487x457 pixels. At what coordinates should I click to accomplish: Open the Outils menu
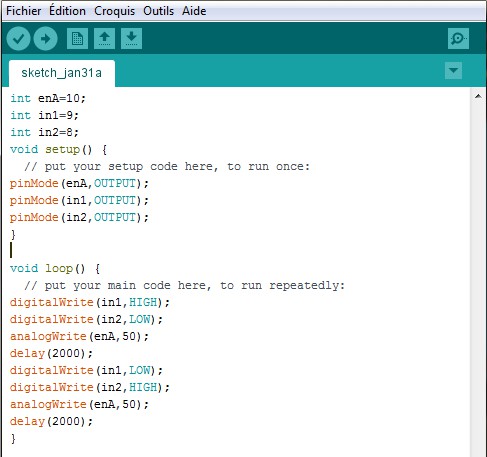click(159, 11)
